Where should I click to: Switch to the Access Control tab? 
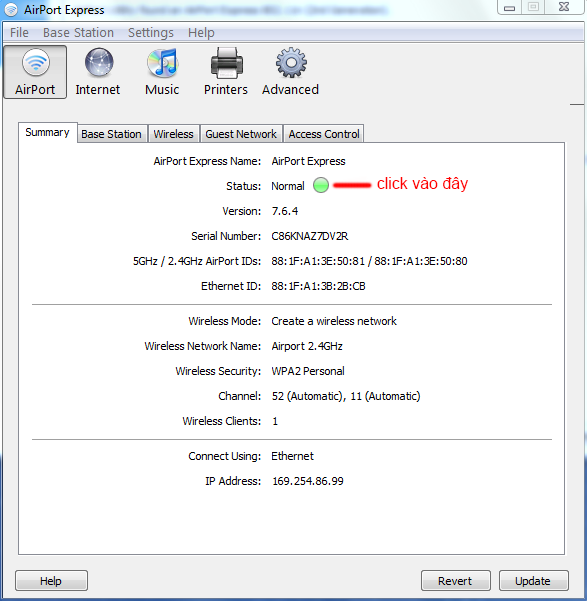pos(324,134)
